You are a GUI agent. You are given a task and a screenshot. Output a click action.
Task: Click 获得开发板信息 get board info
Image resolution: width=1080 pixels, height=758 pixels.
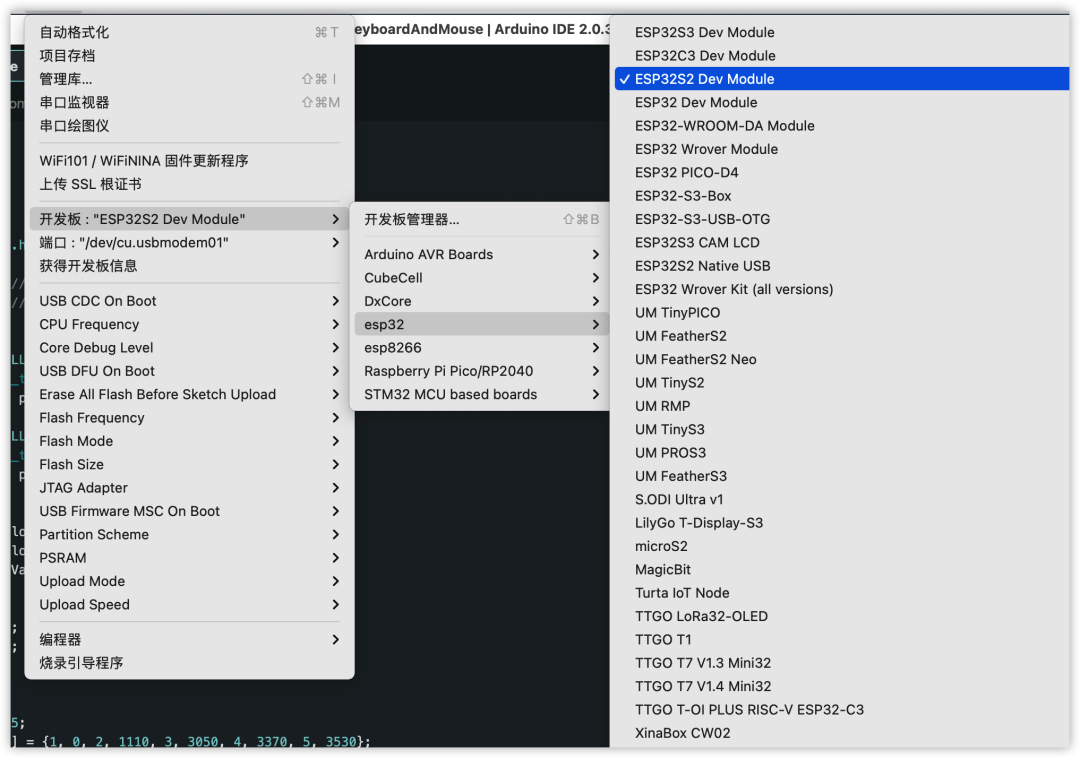[x=189, y=266]
